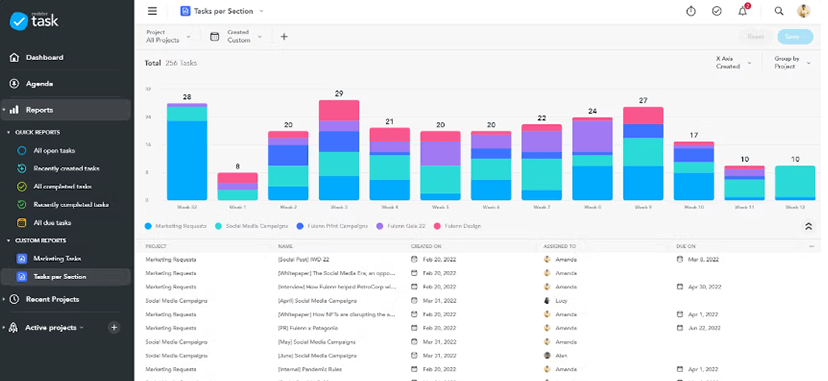The height and width of the screenshot is (381, 828).
Task: Open the notifications bell
Action: point(743,11)
